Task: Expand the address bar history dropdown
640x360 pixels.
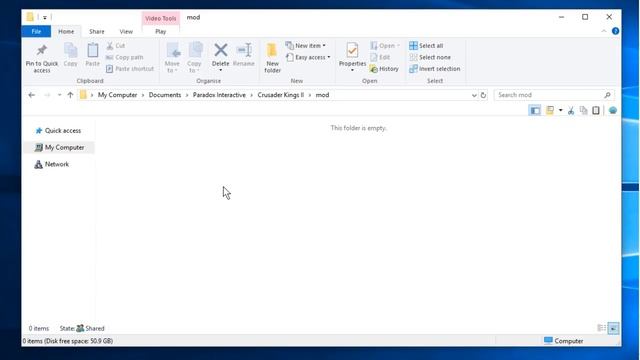Action: [474, 95]
